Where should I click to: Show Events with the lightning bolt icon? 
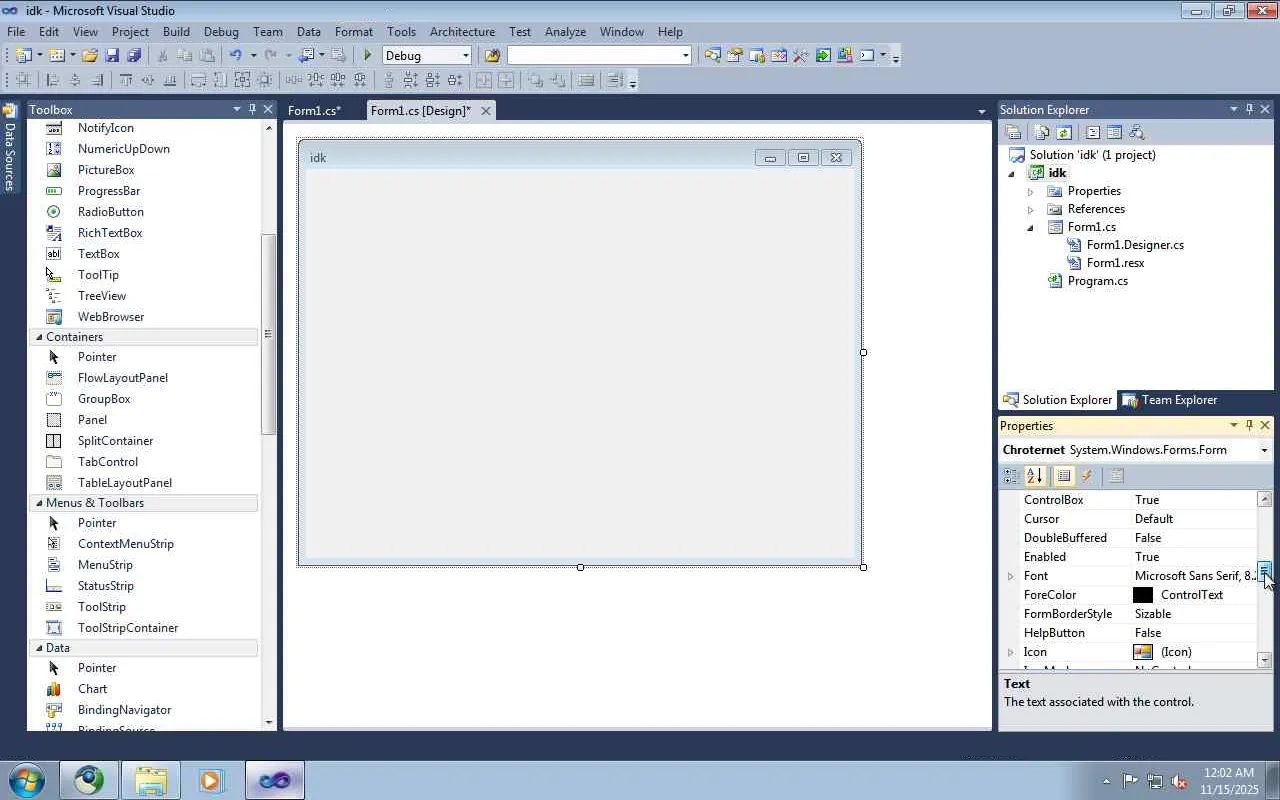pos(1087,477)
